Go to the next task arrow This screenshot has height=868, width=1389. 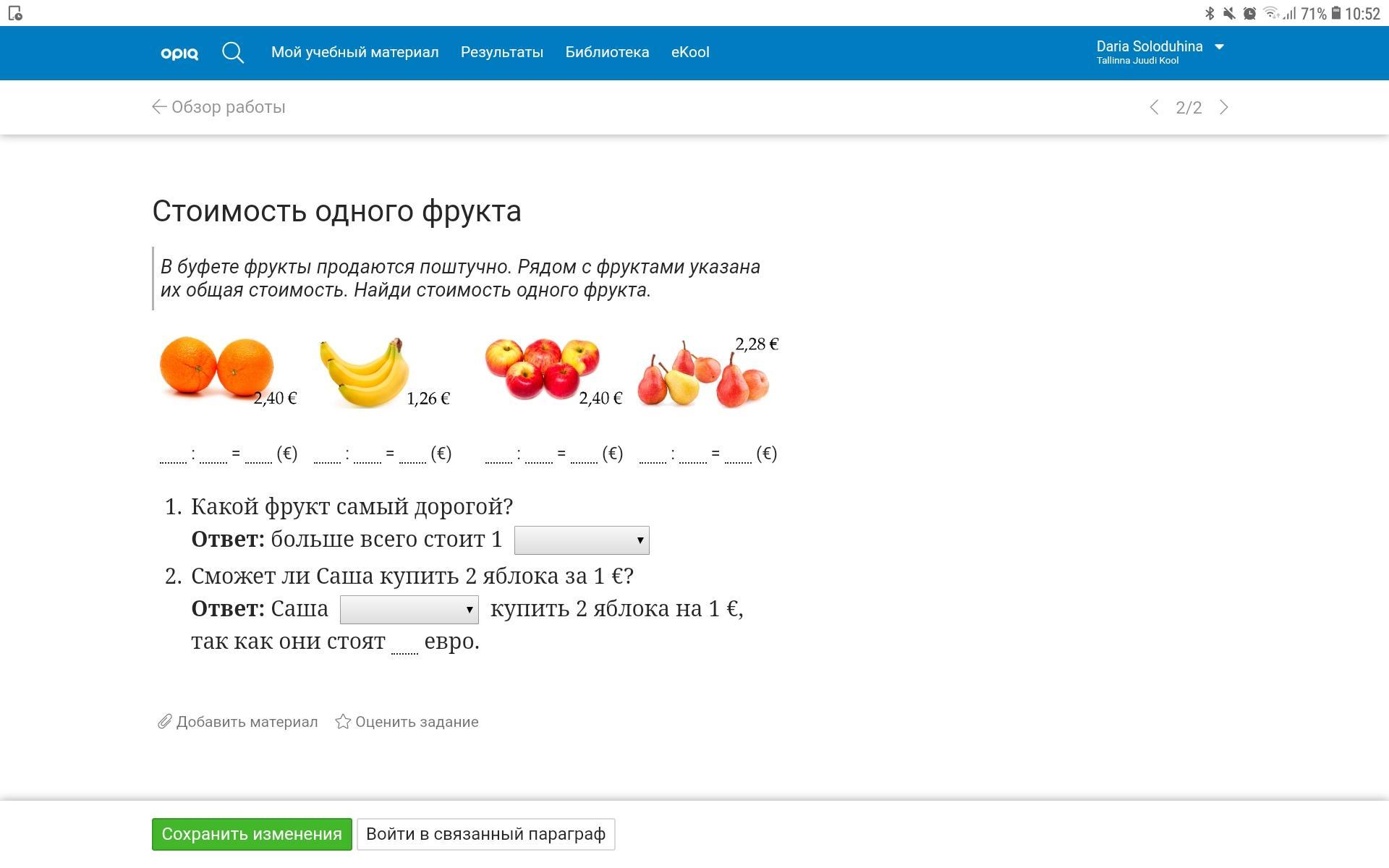coord(1224,108)
